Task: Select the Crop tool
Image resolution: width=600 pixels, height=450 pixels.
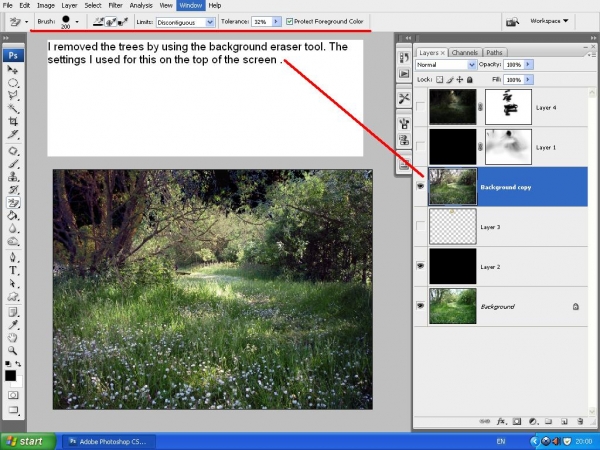Action: point(13,122)
